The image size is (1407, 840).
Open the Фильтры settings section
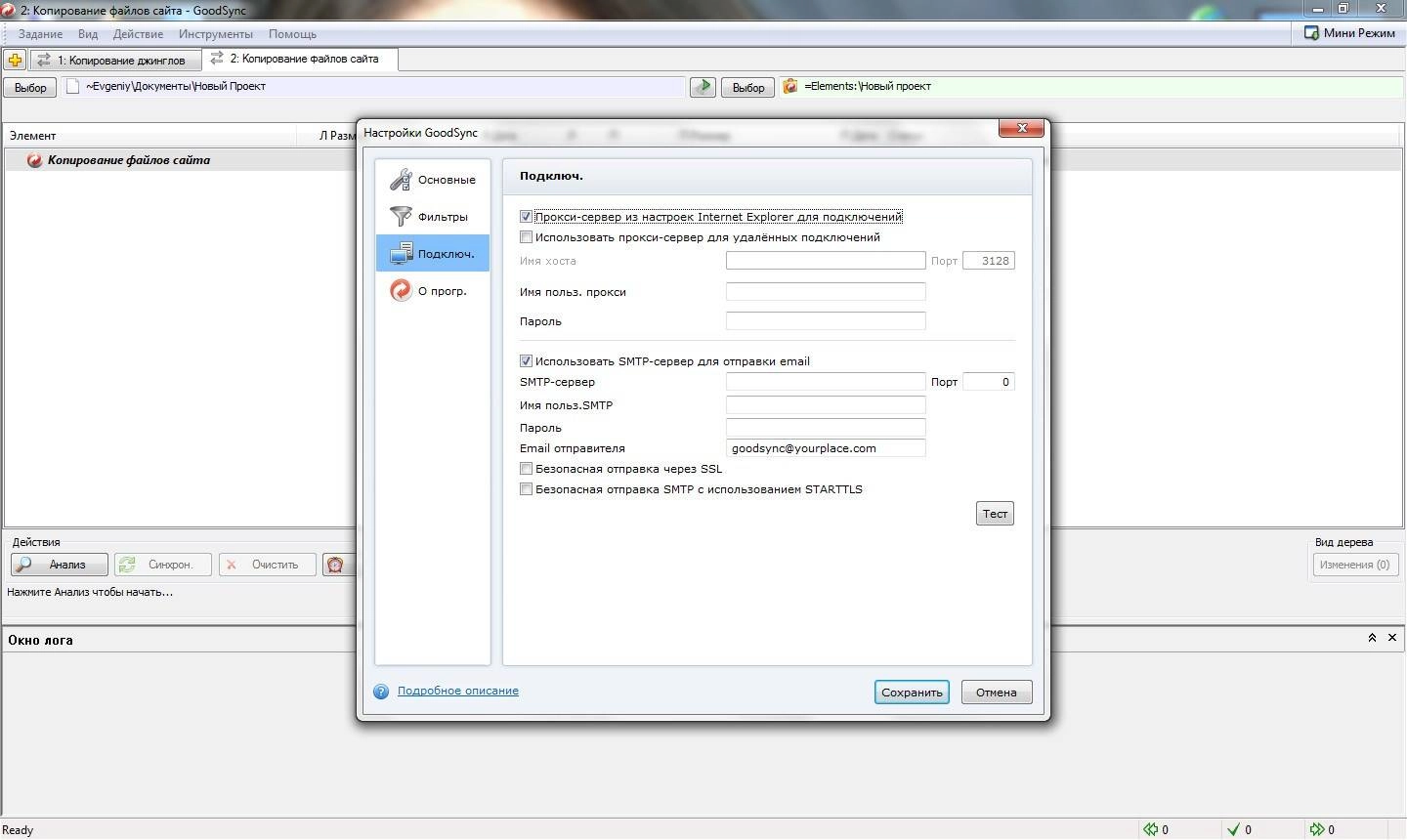pyautogui.click(x=433, y=217)
